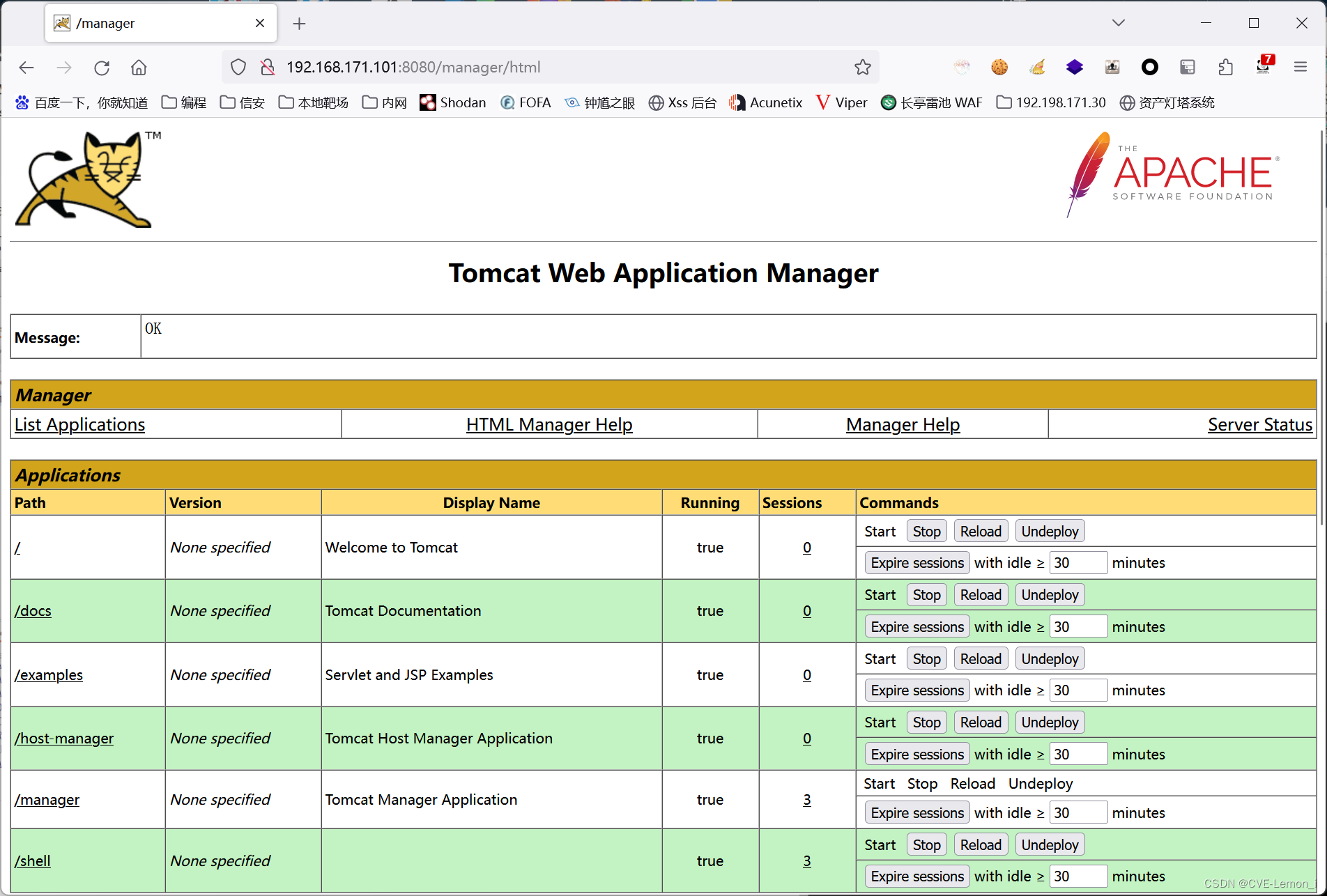This screenshot has height=896, width=1327.
Task: Undeploy the /shell application
Action: click(1050, 844)
